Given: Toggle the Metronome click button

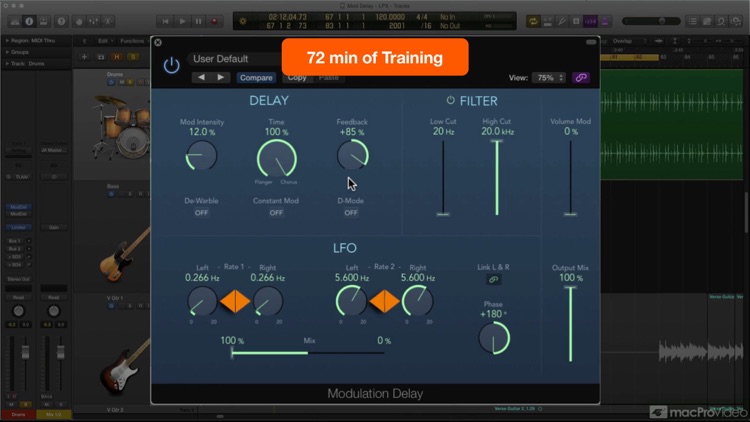Looking at the screenshot, I should (605, 22).
